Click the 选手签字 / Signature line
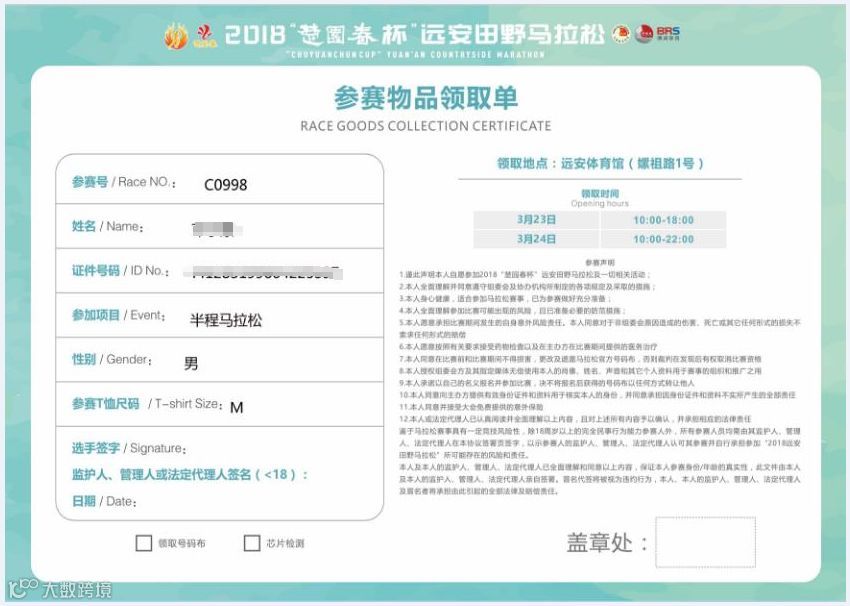 tap(129, 448)
